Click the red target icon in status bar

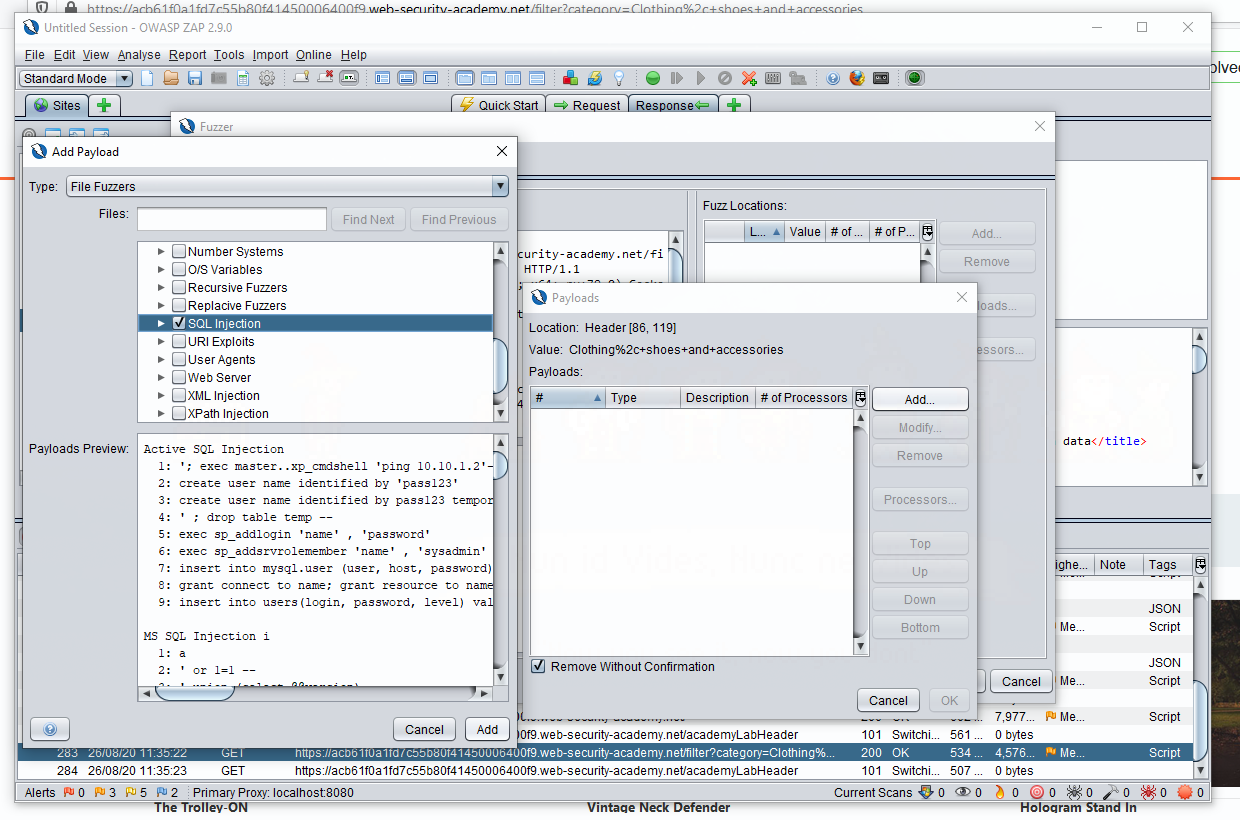click(x=1037, y=792)
